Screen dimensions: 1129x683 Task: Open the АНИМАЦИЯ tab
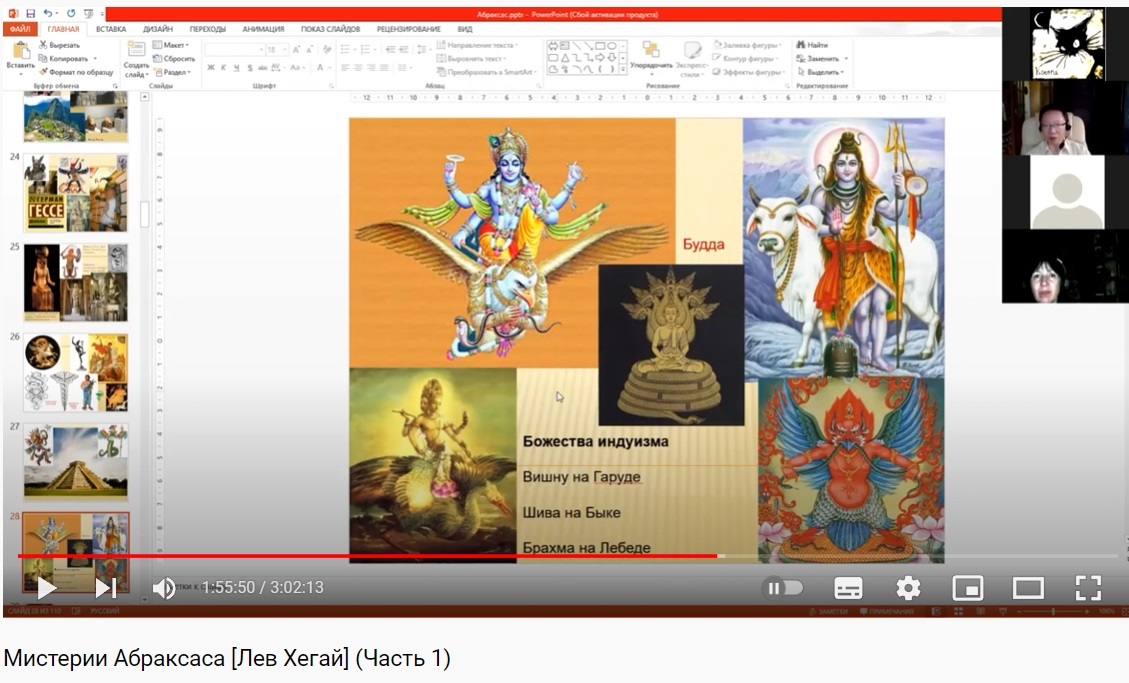tap(263, 29)
